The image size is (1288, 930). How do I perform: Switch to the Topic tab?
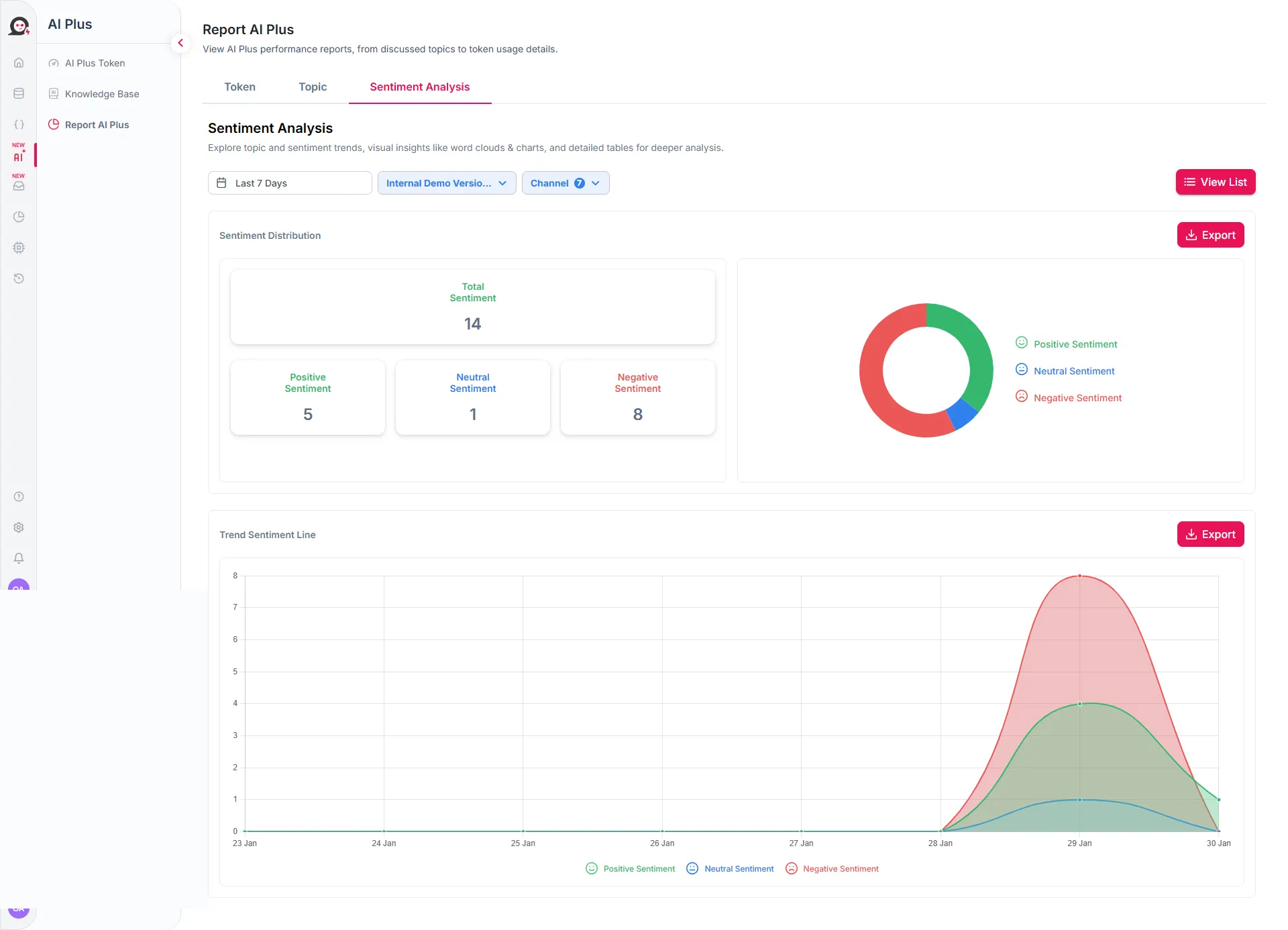313,87
